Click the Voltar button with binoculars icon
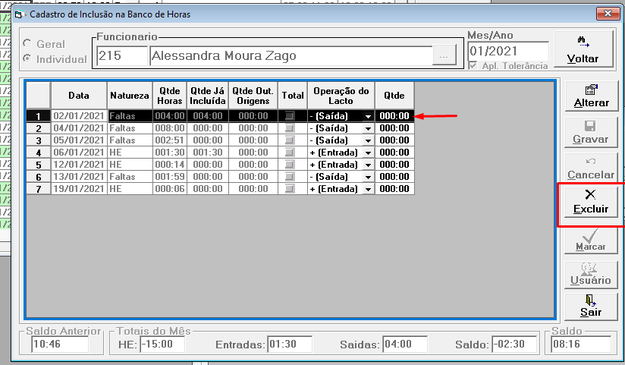Viewport: 625px width, 365px height. coord(583,50)
